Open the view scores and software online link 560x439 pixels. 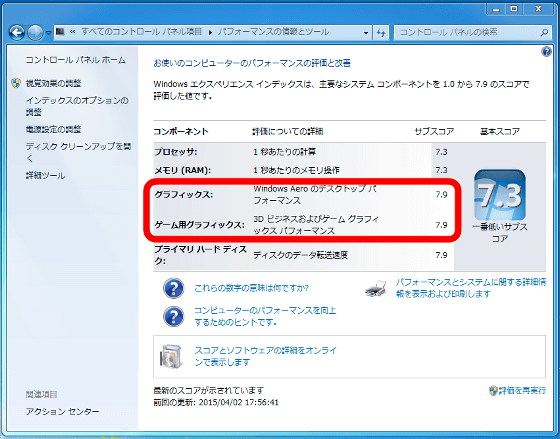pyautogui.click(x=265, y=356)
